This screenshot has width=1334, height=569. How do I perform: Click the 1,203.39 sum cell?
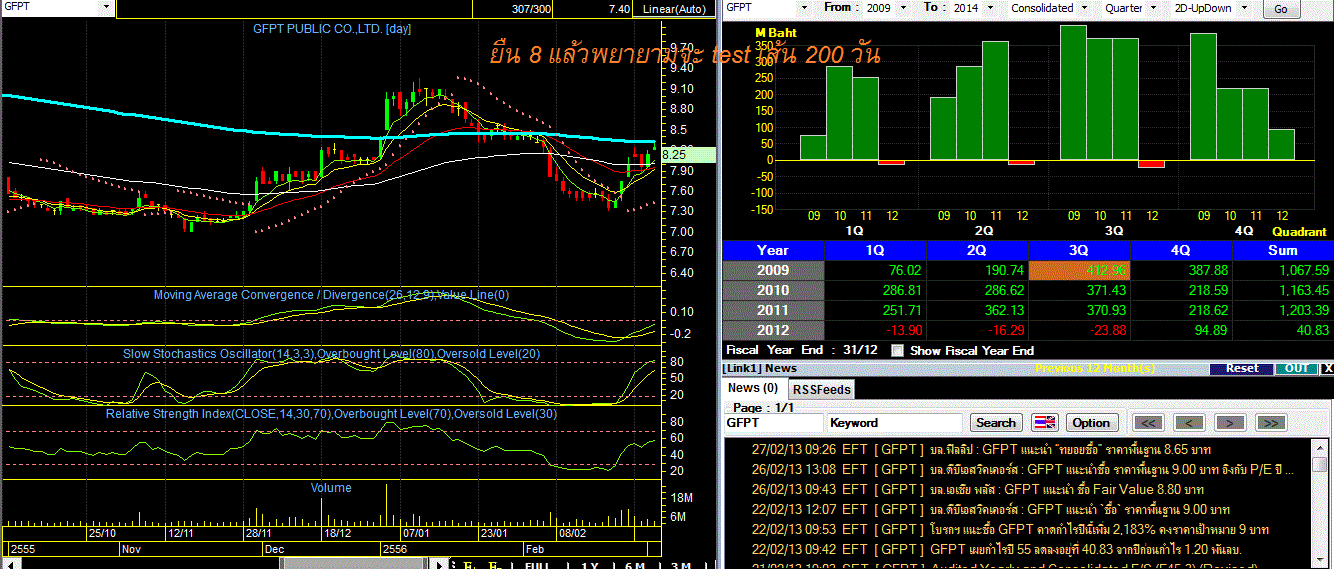pyautogui.click(x=1283, y=310)
